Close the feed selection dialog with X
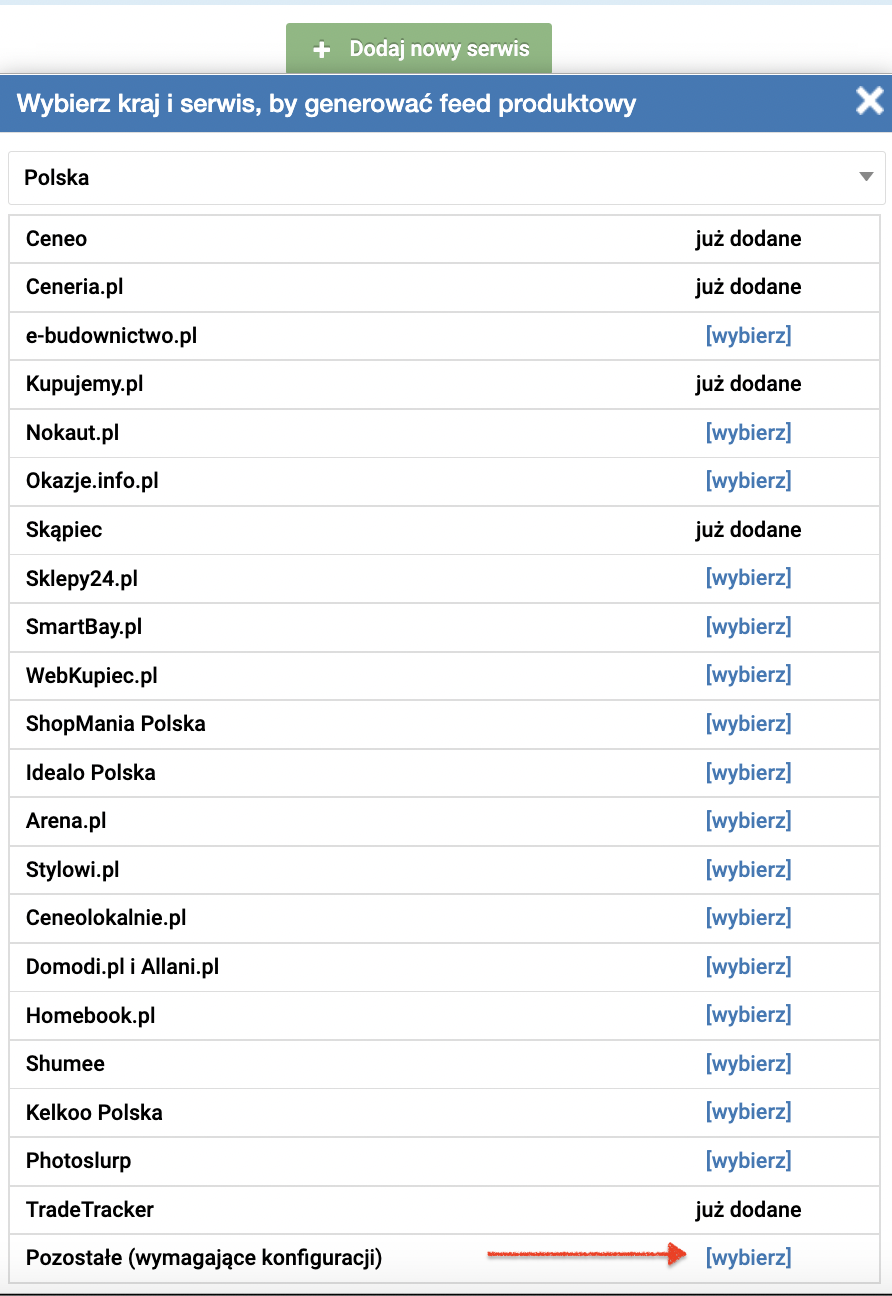 (869, 101)
